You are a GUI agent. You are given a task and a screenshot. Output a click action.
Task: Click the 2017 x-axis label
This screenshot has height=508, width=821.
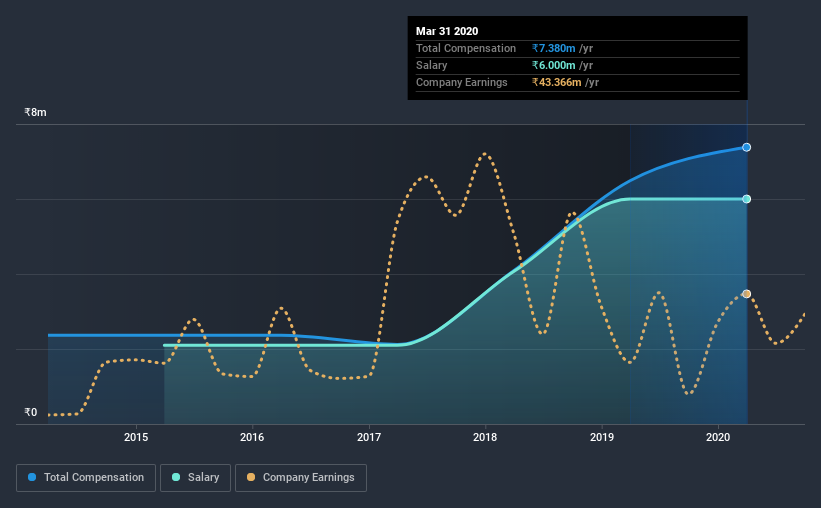(369, 437)
